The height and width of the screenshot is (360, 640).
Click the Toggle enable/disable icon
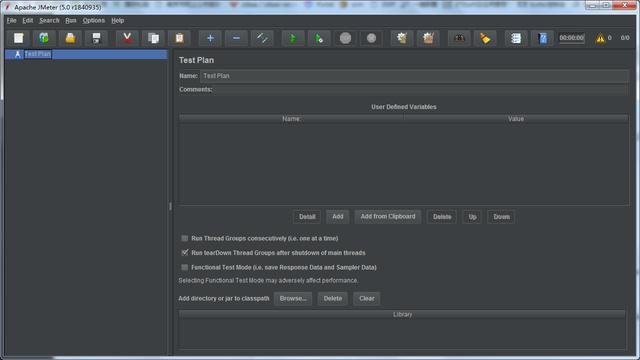(262, 38)
